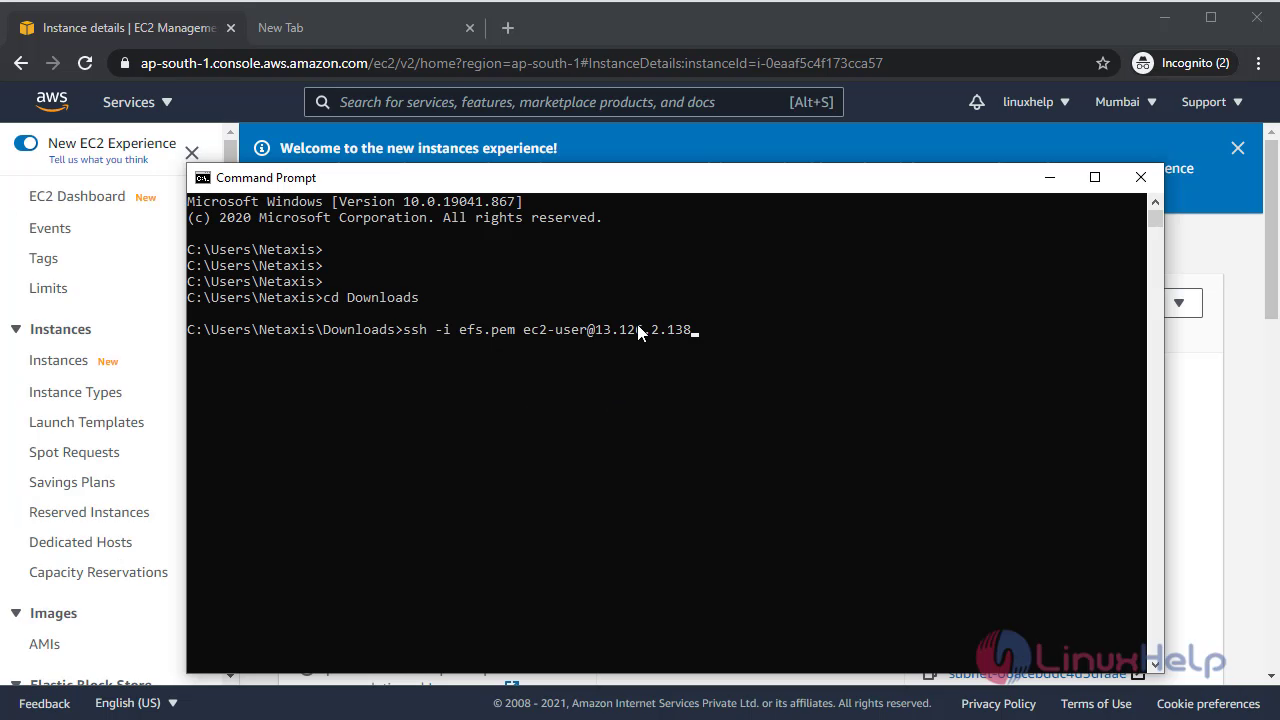
Task: Open the Services dropdown menu
Action: coord(138,102)
